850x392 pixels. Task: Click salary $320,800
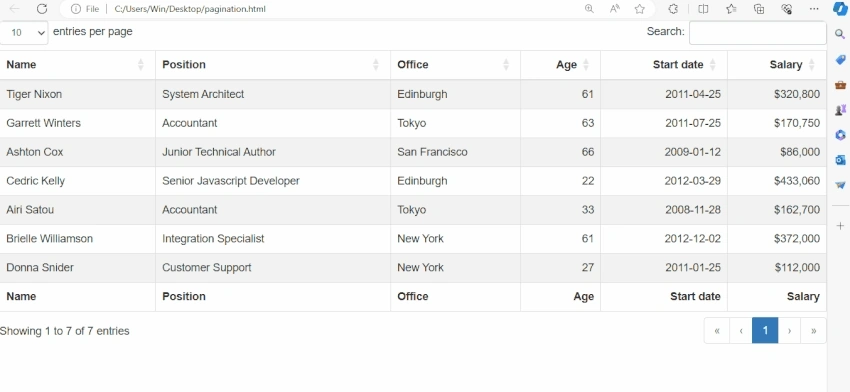tap(797, 94)
